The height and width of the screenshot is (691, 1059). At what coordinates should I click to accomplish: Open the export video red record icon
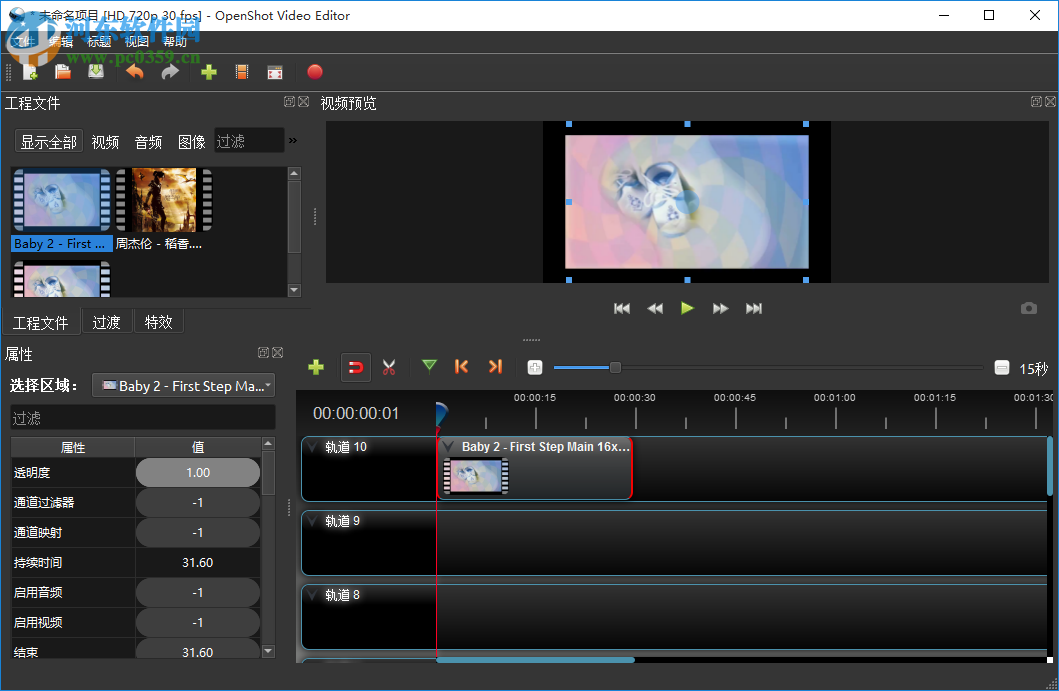tap(313, 71)
